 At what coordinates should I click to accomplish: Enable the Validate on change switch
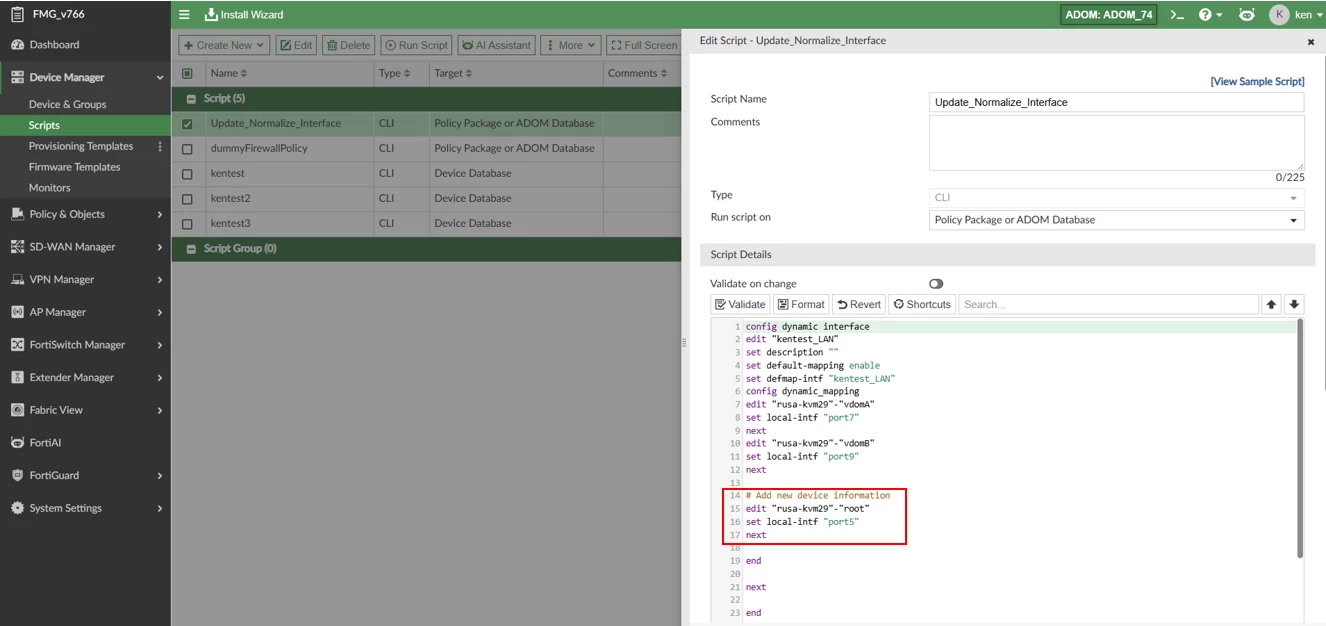click(936, 284)
